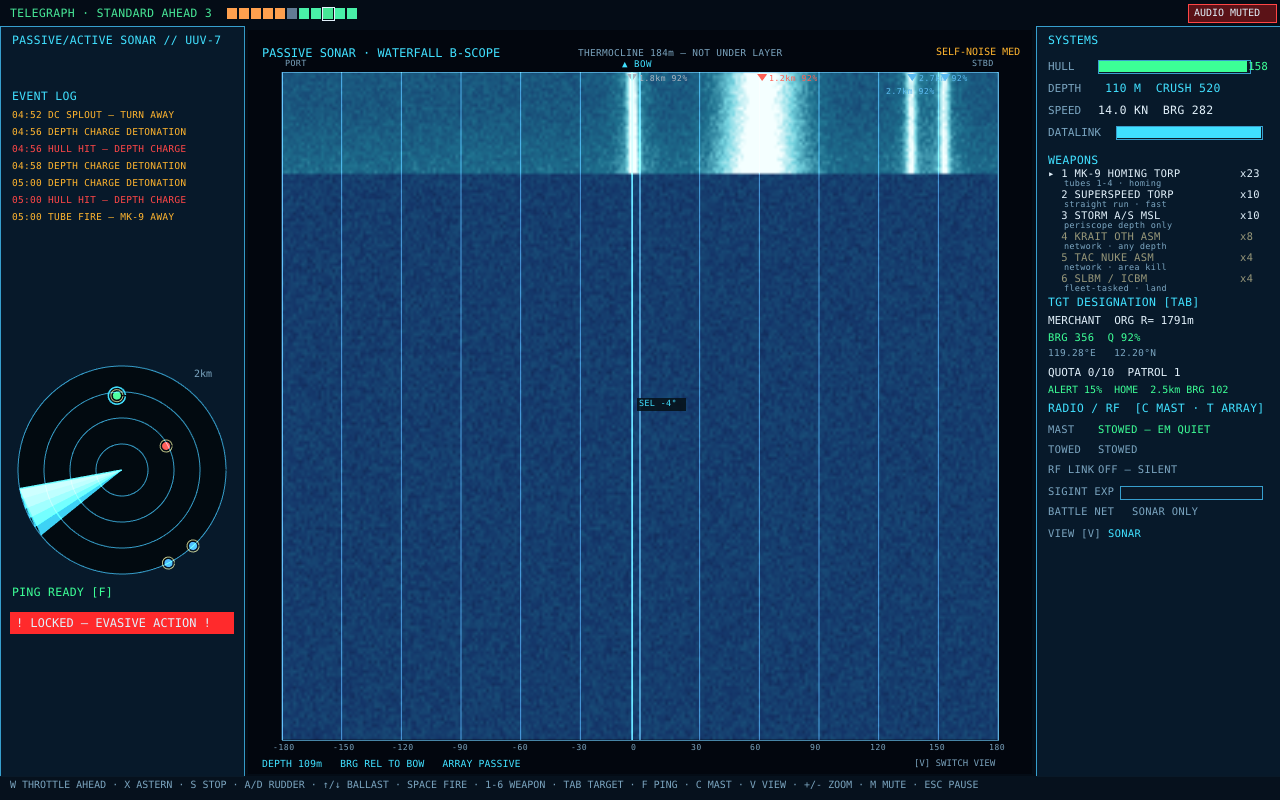Click the green contact on the radar scope
Image resolution: width=1280 pixels, height=800 pixels.
pyautogui.click(x=117, y=396)
